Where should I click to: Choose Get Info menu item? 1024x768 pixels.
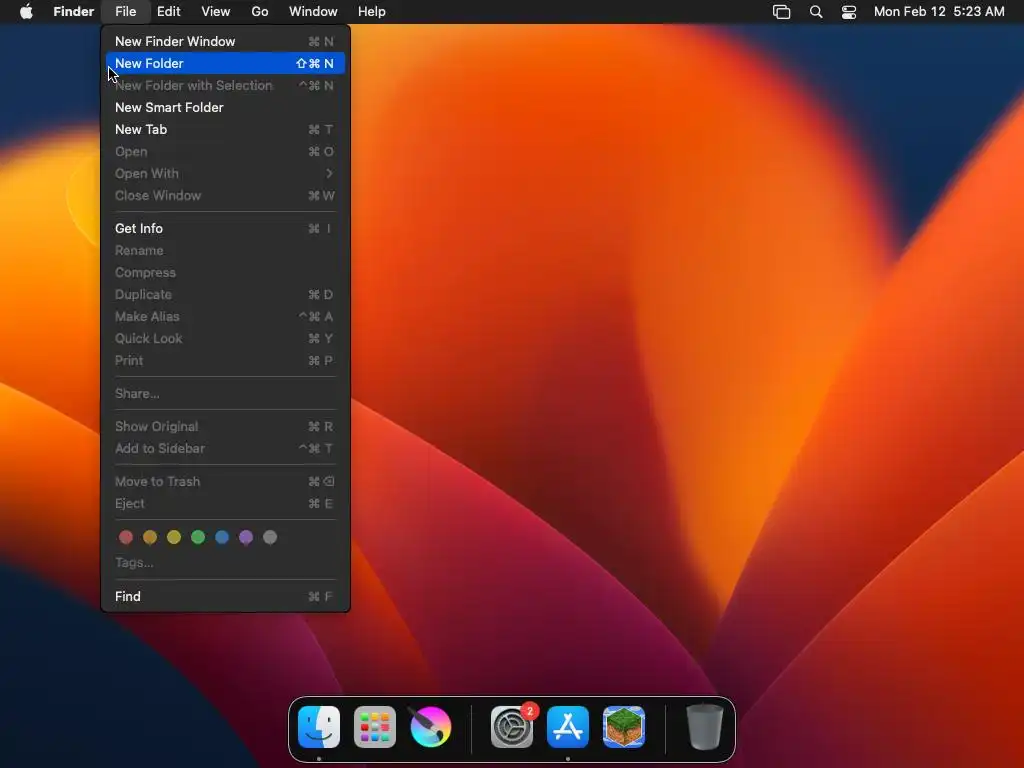[x=225, y=229]
